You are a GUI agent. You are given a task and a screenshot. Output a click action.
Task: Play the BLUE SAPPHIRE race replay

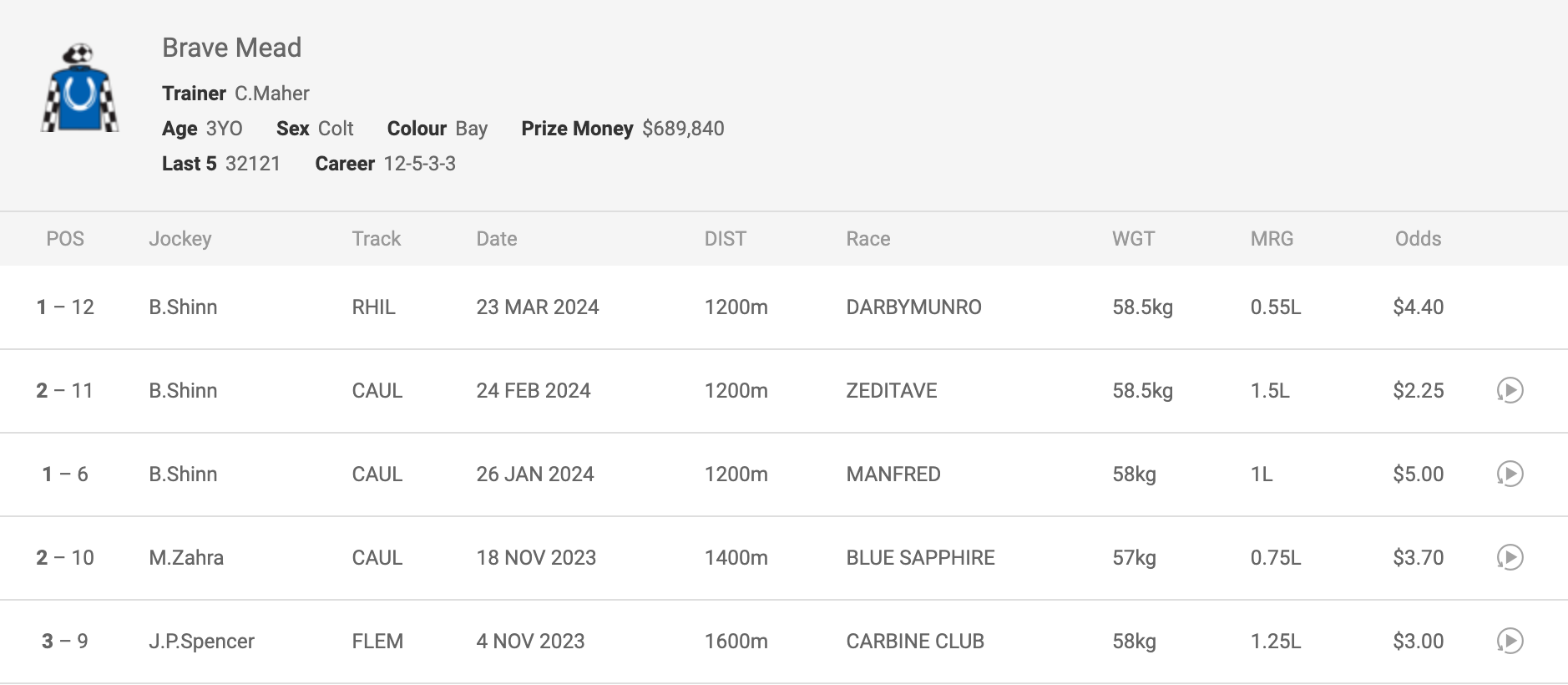[1510, 557]
